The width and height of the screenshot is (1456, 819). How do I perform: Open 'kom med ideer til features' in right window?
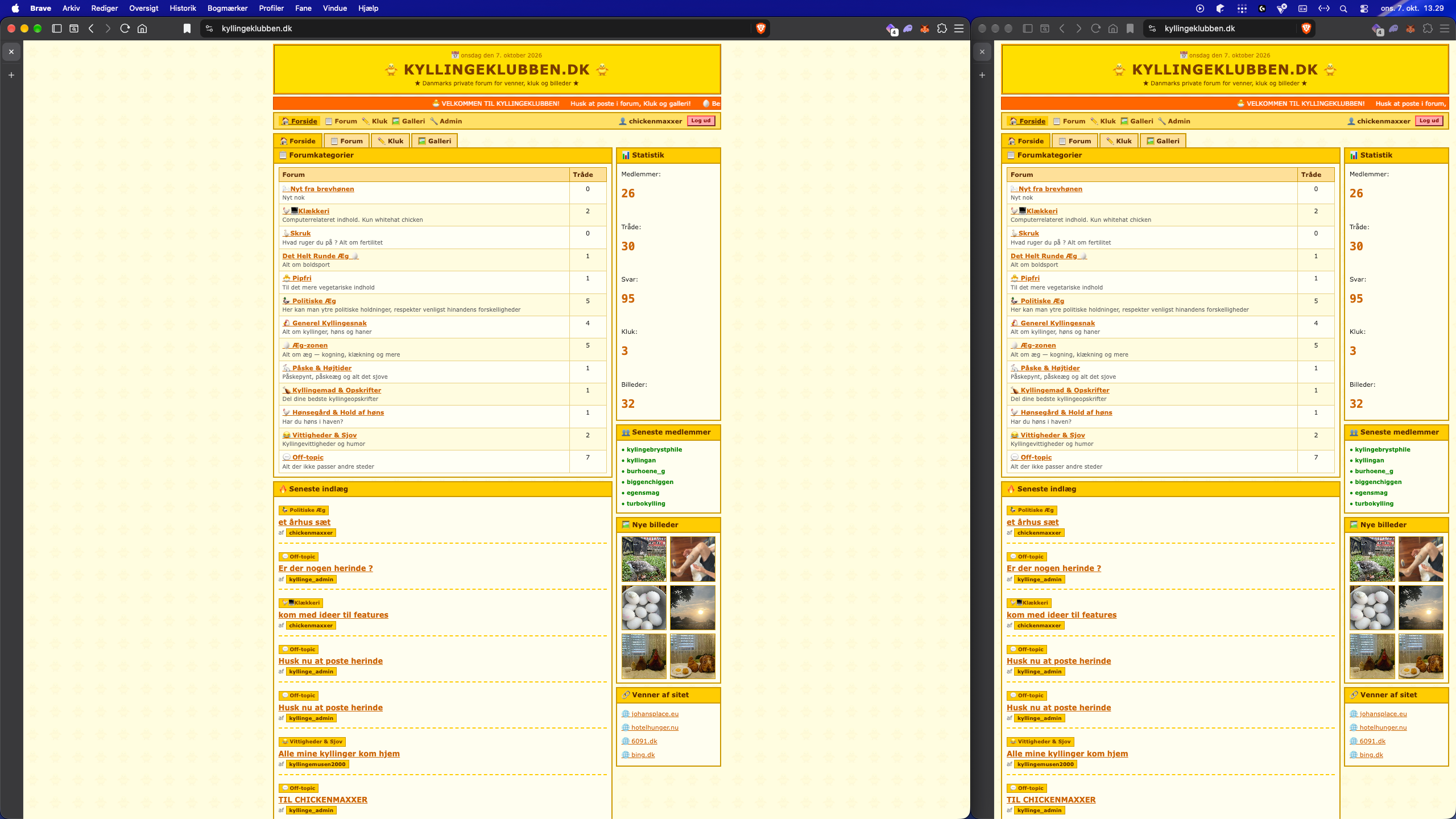coord(1061,615)
